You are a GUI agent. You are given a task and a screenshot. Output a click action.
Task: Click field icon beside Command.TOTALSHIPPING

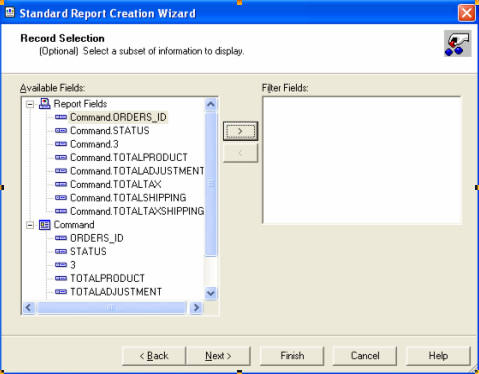(x=61, y=198)
